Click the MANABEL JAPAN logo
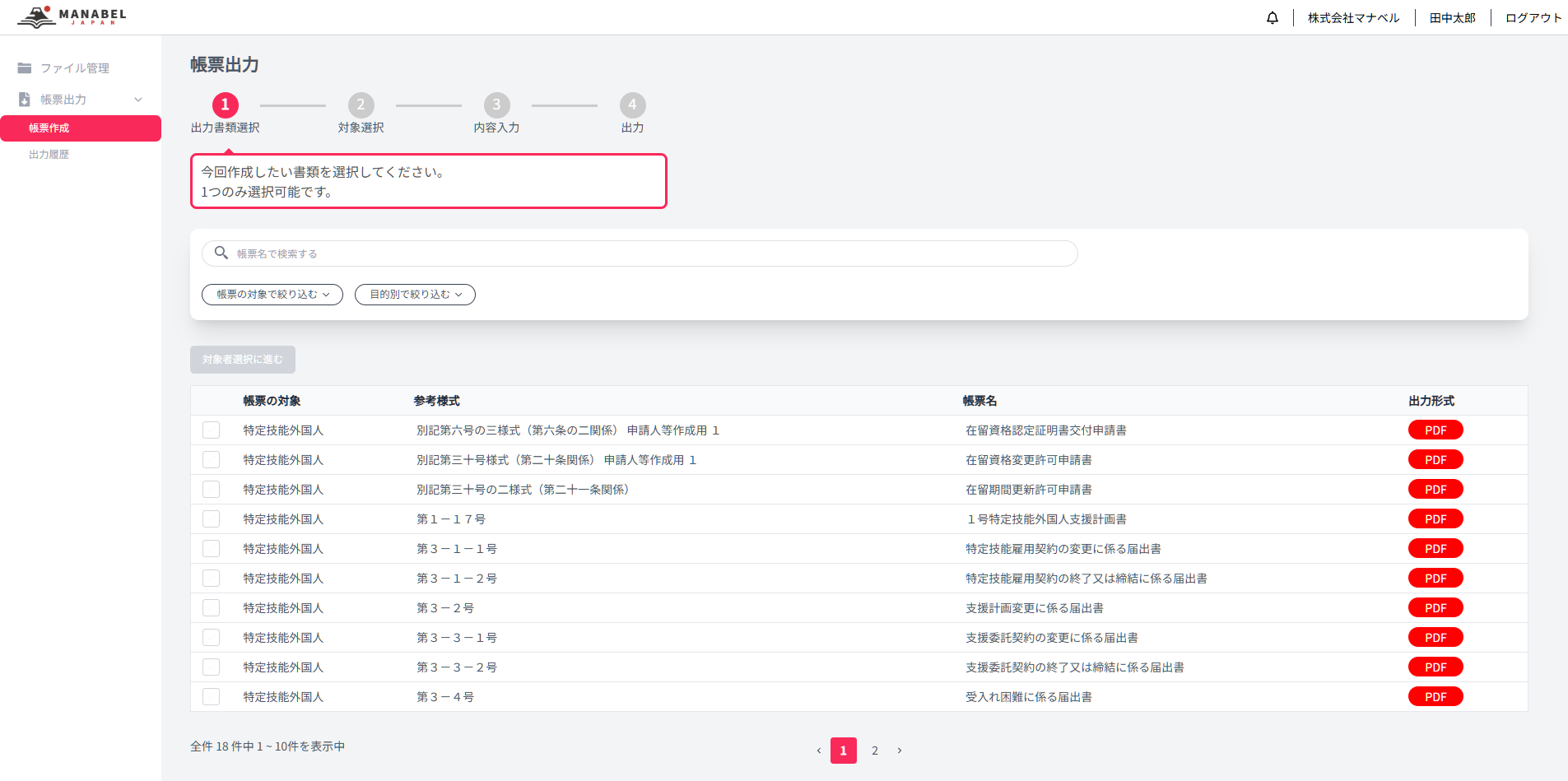1568x781 pixels. [71, 16]
